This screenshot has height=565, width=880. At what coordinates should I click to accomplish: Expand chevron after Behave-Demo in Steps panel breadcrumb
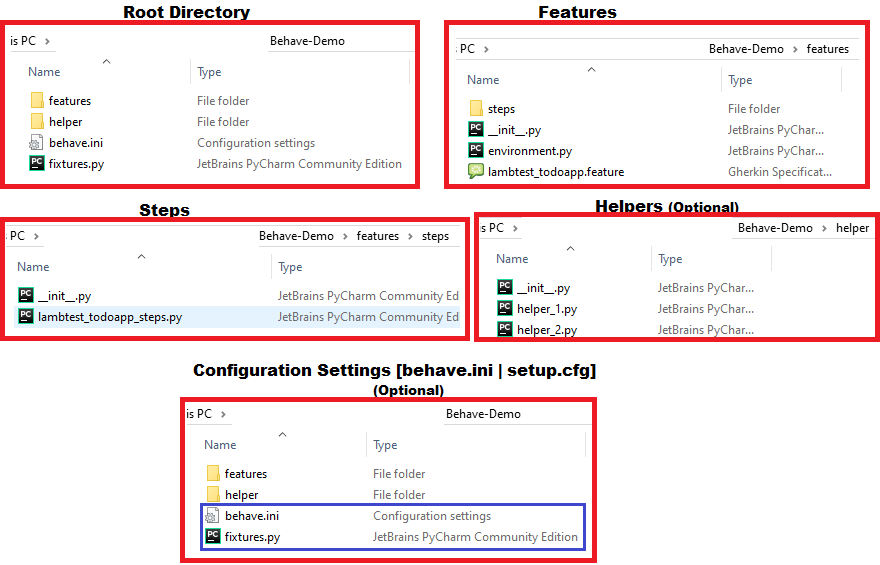[x=345, y=236]
